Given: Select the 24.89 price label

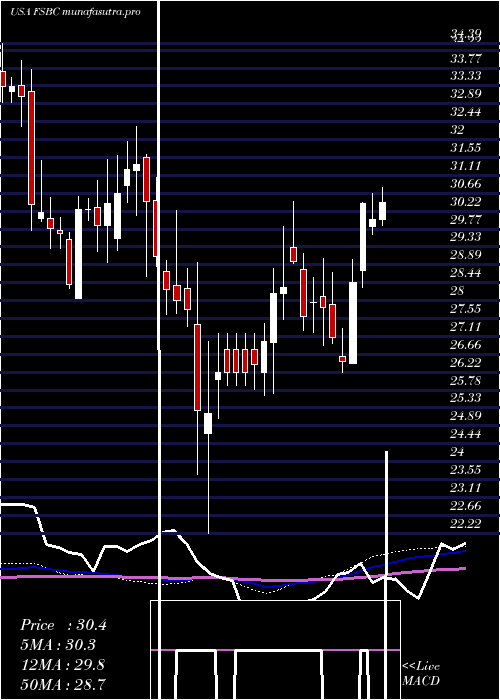Looking at the screenshot, I should [x=466, y=416].
